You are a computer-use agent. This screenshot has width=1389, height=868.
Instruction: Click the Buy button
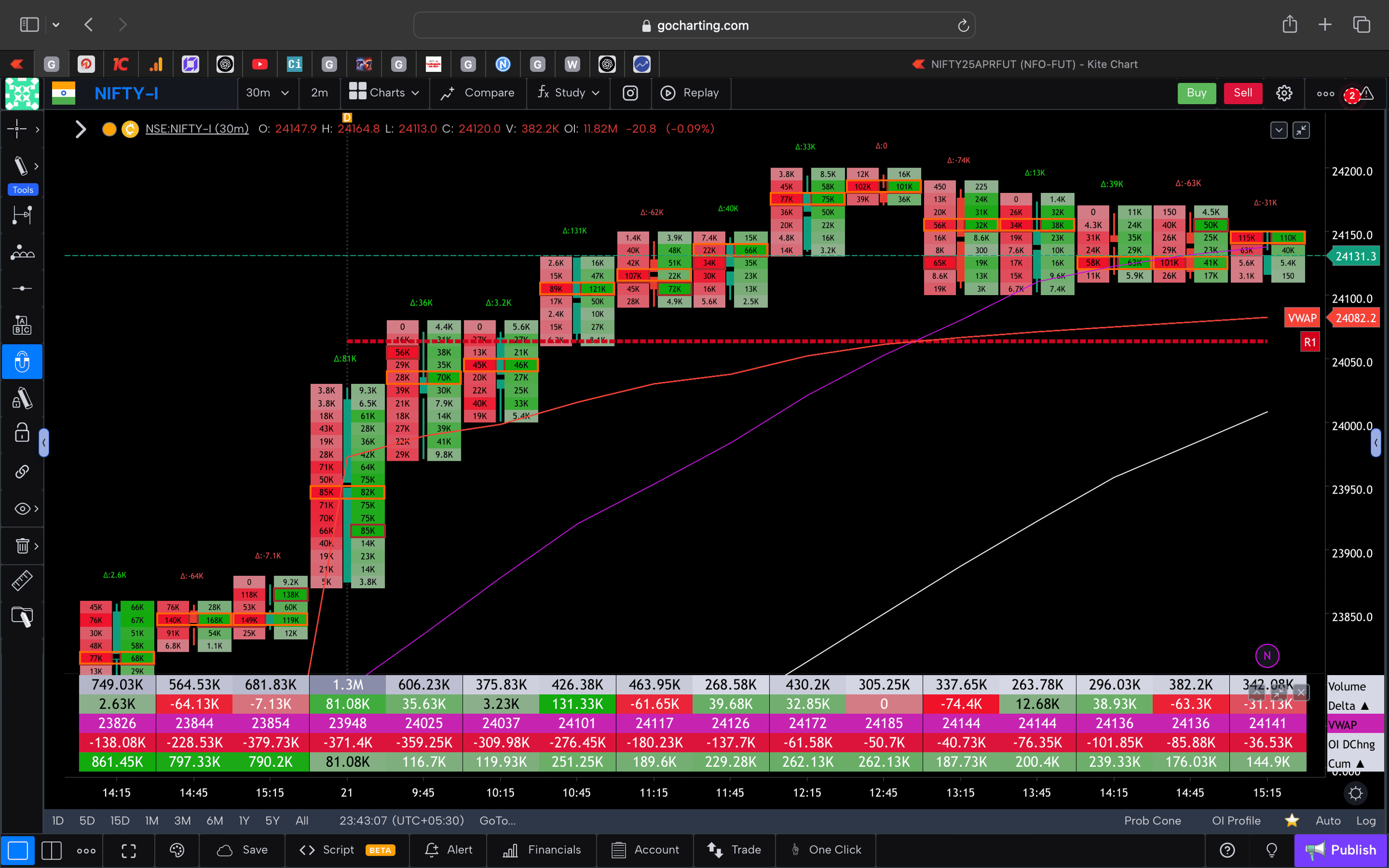[x=1197, y=92]
